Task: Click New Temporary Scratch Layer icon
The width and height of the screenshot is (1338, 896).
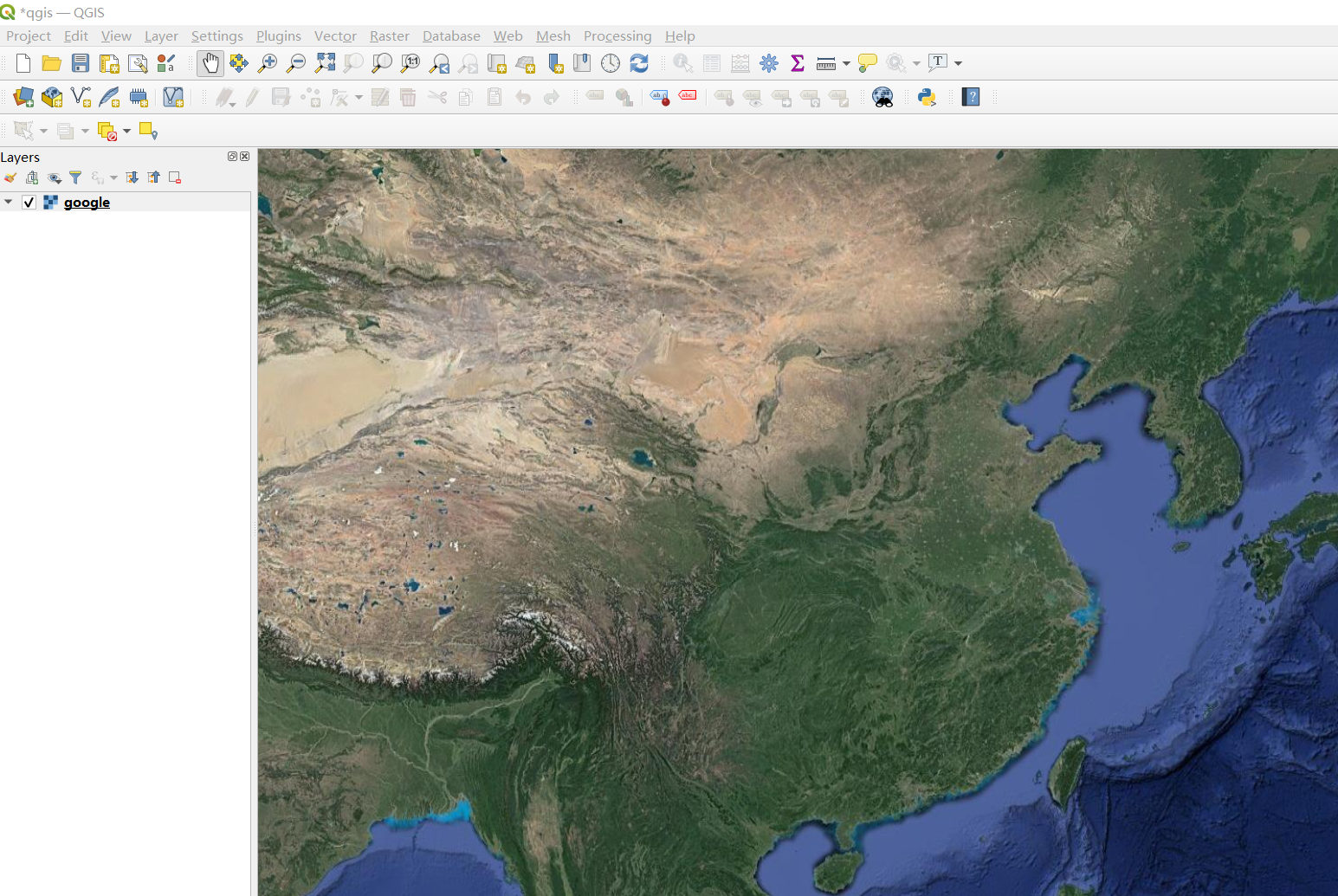Action: 139,97
